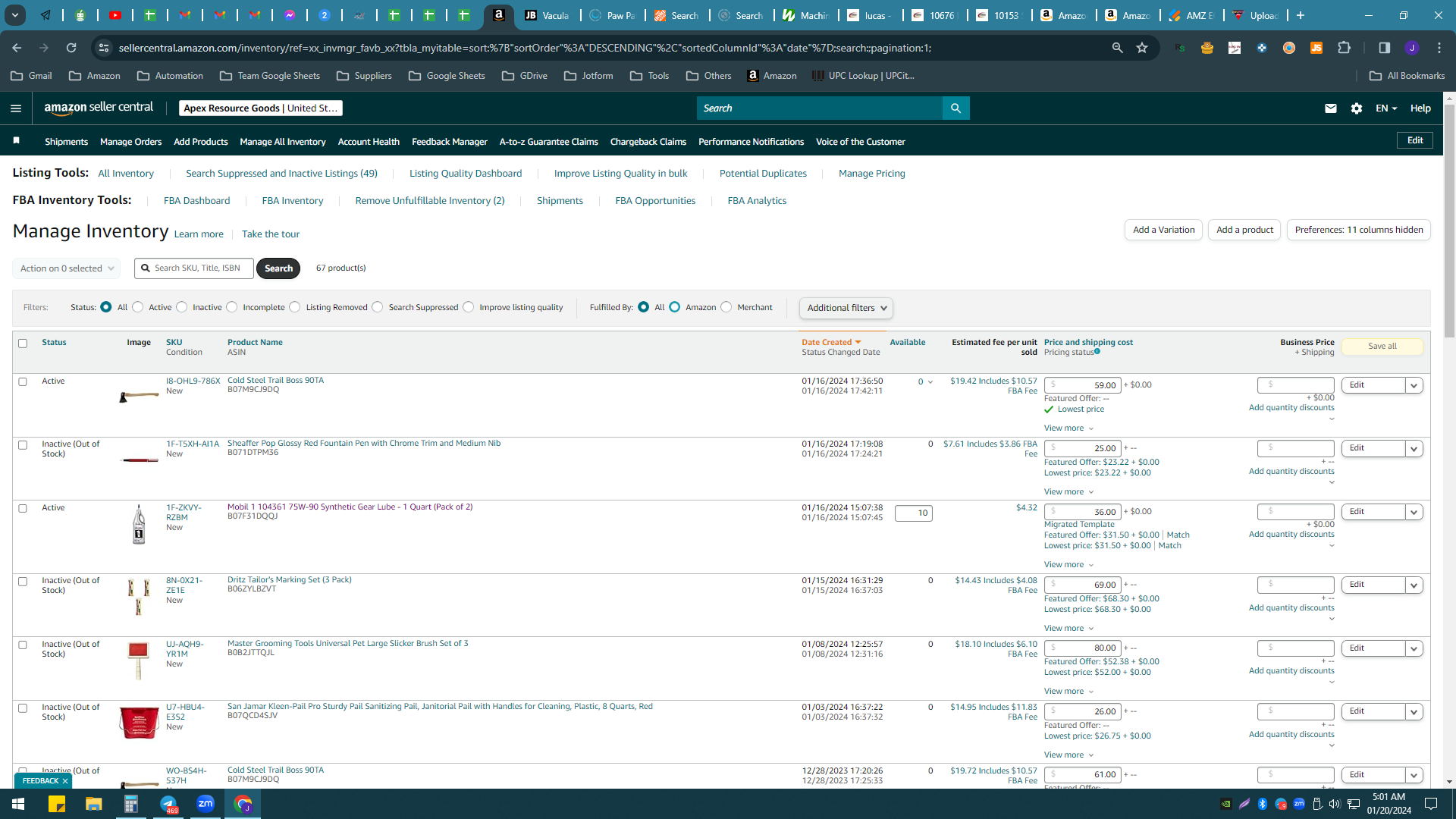Viewport: 1456px width, 819px height.
Task: Open Telegram from the taskbar
Action: (168, 804)
